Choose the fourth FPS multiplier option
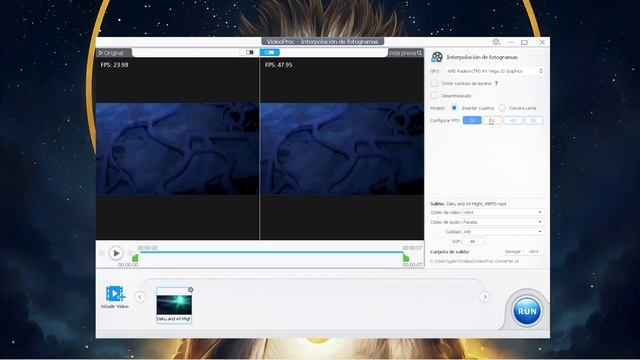Viewport: 640px width, 360px height. 533,120
